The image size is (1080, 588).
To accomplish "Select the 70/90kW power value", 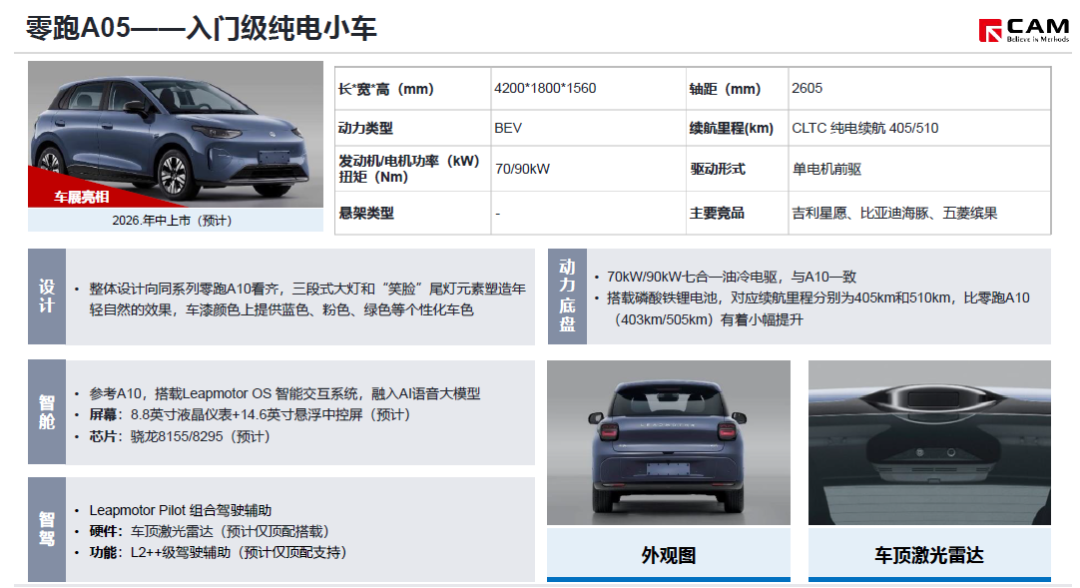I will pyautogui.click(x=522, y=169).
